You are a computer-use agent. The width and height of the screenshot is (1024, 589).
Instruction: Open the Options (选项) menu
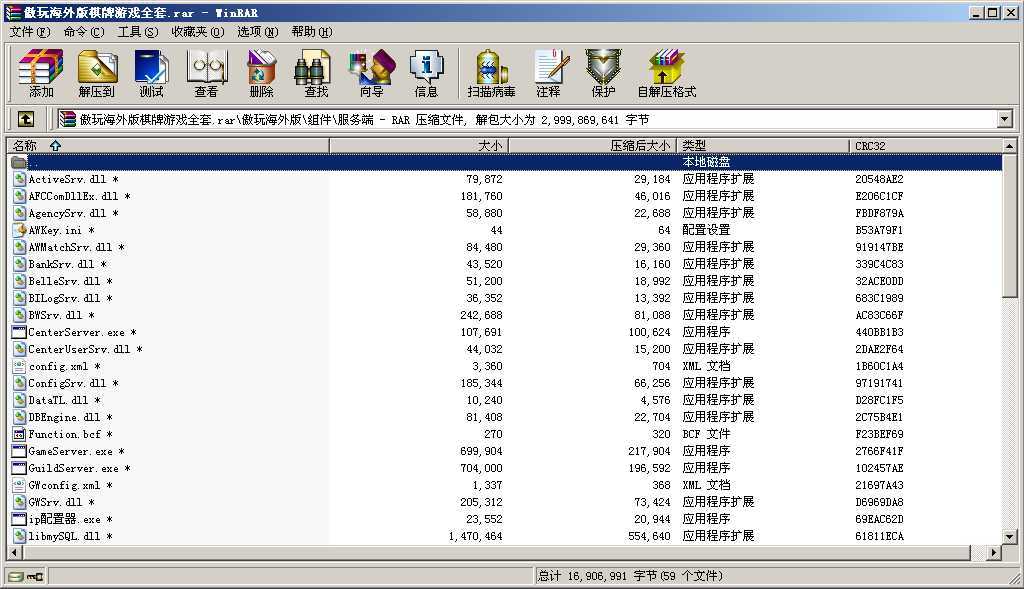[258, 32]
